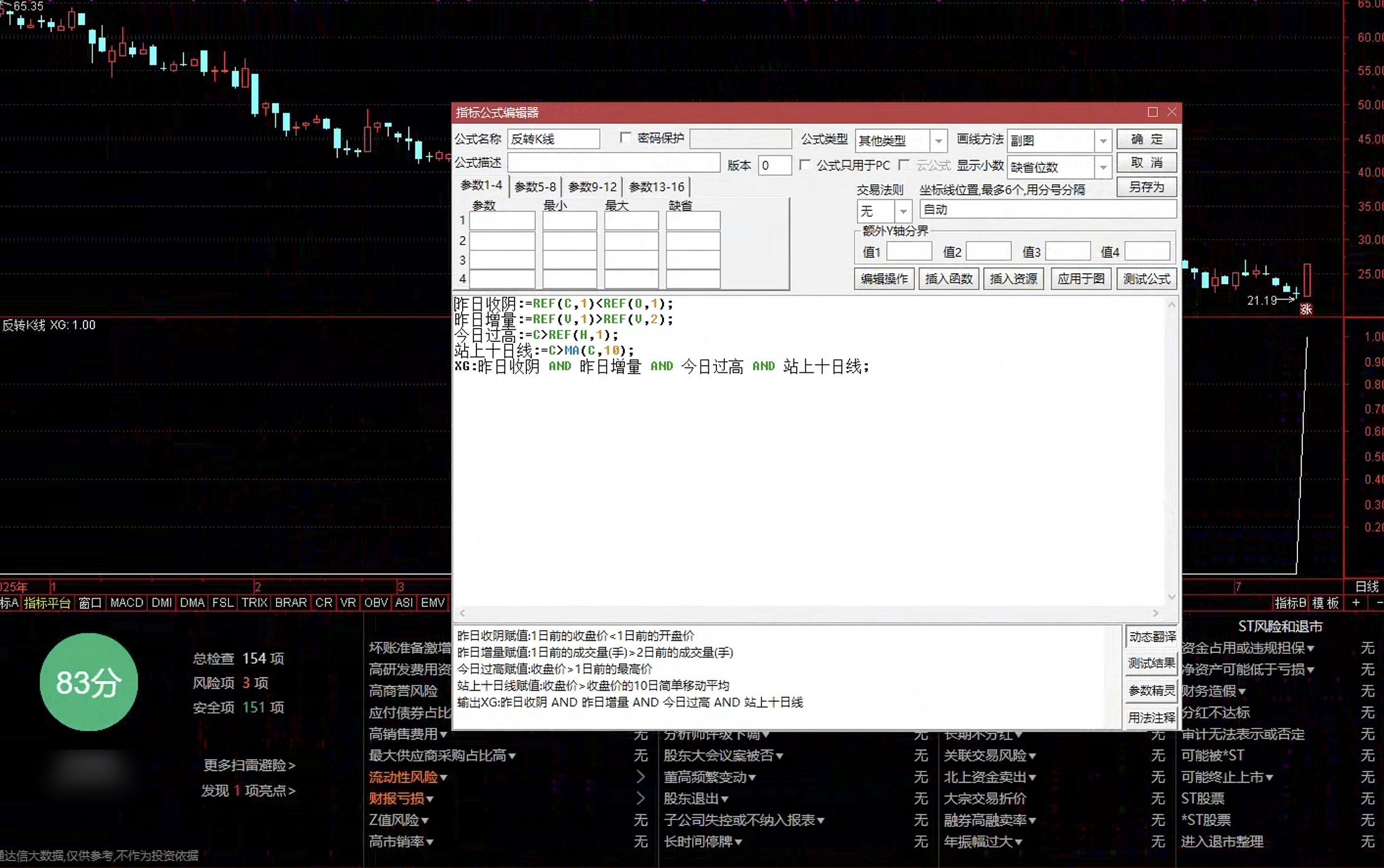Click formula editor horizontal scrollbar right arrow

point(1155,613)
